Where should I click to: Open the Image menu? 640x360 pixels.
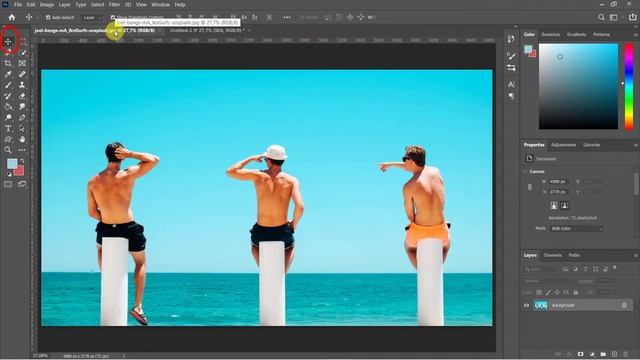coord(47,4)
